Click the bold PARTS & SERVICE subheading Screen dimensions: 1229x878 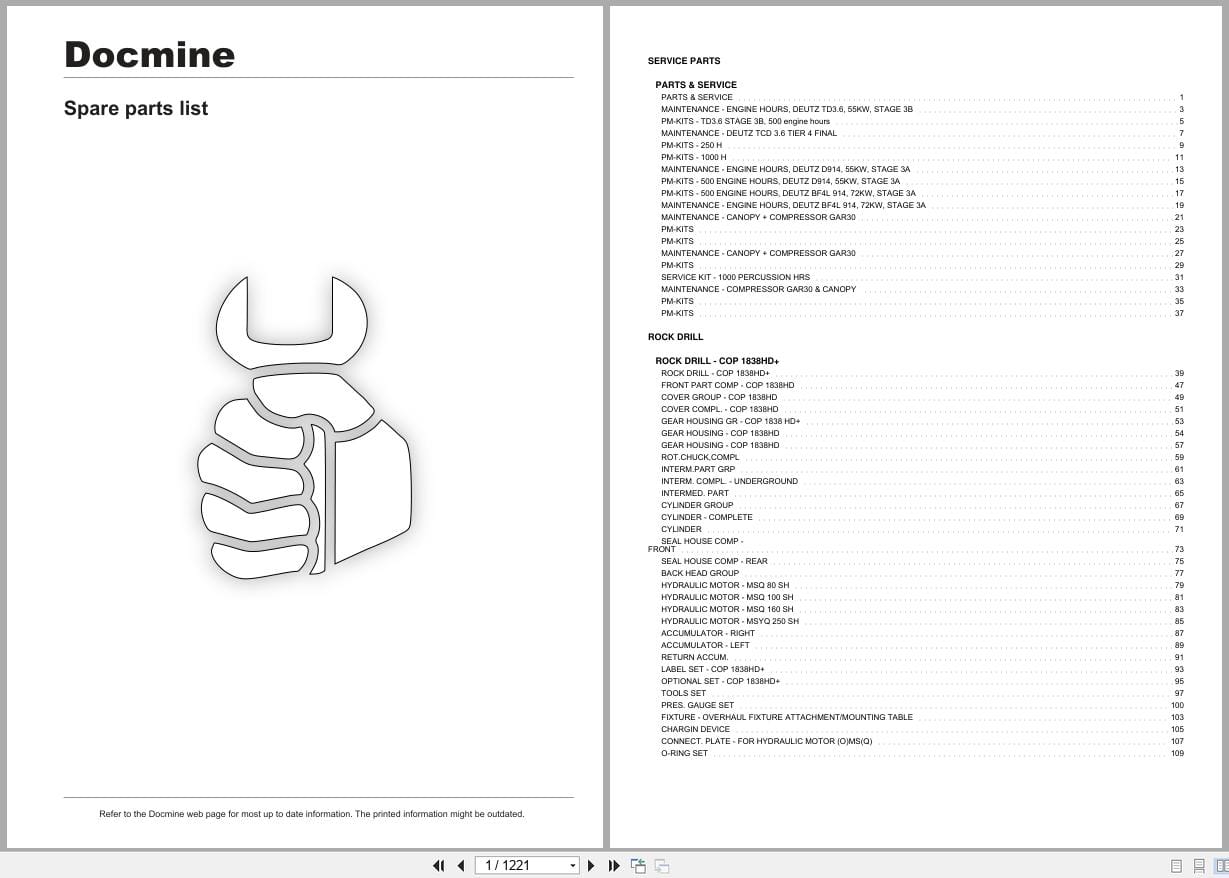tap(696, 85)
